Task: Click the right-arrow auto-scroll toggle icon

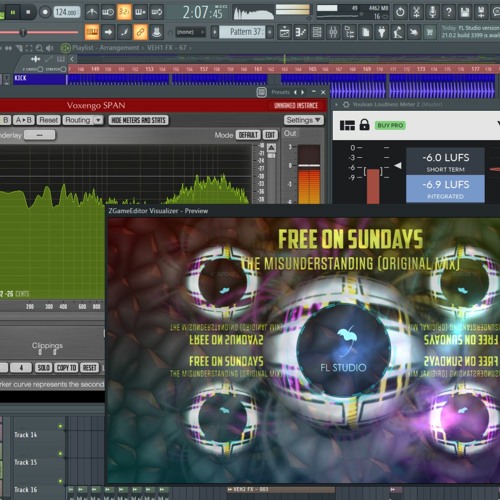Action: 108,32
